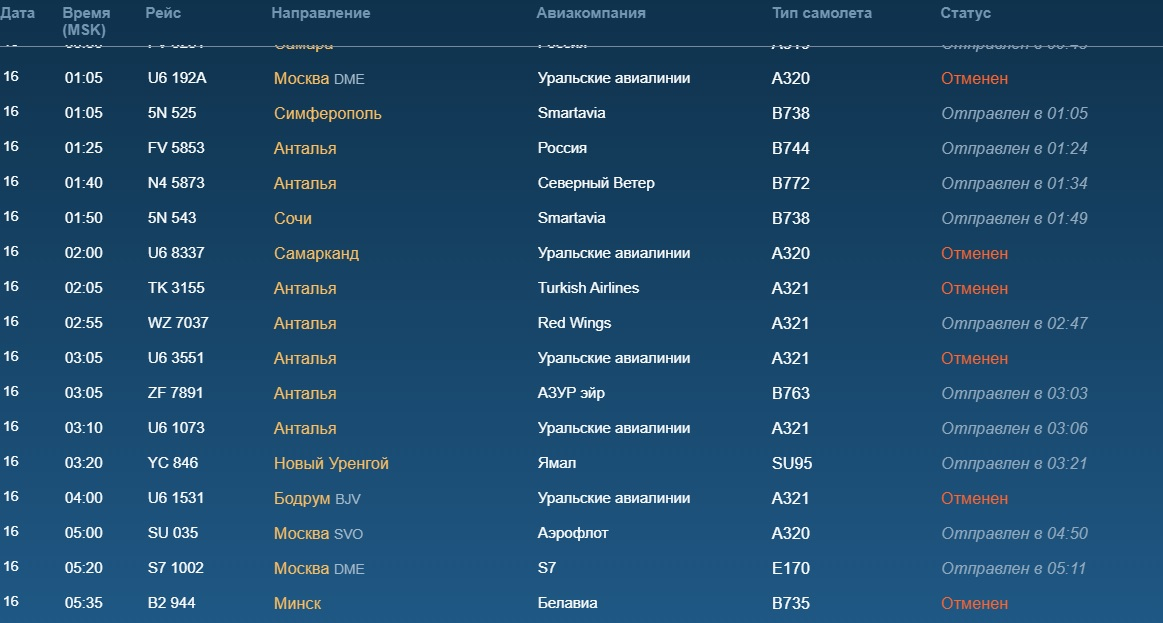Click airline Белавиа

coord(567,603)
